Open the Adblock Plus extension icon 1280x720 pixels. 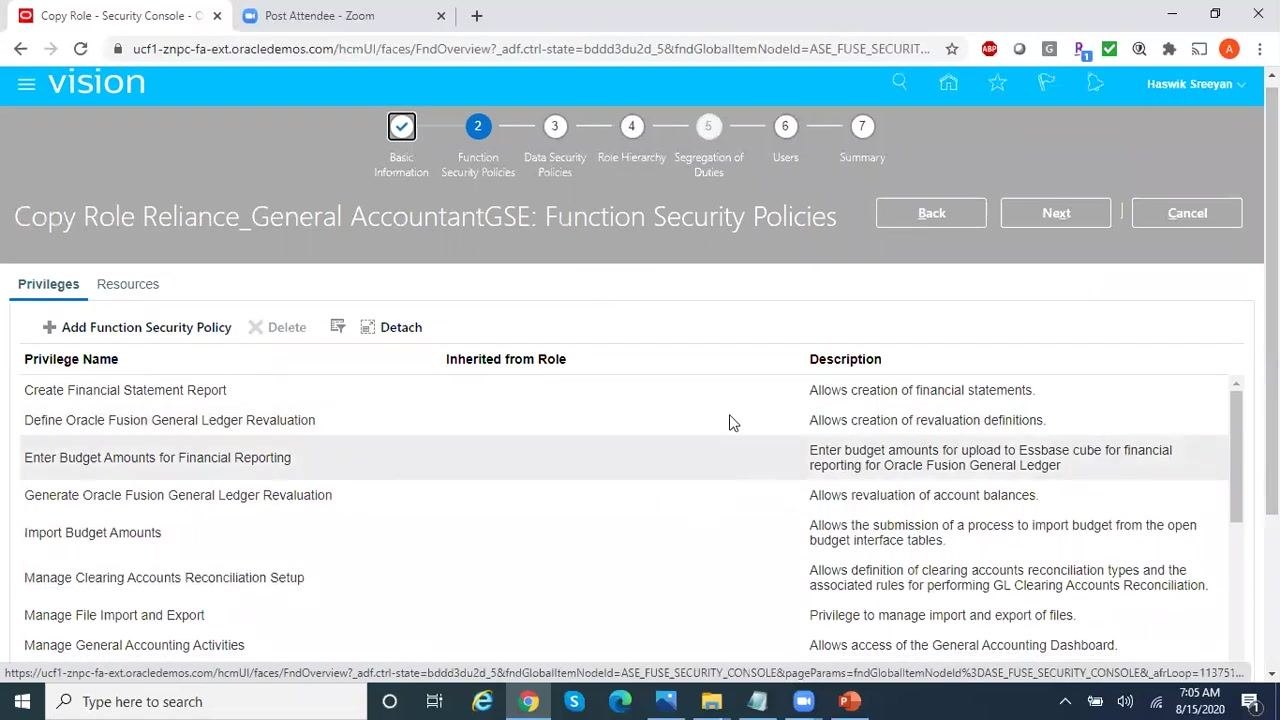pos(989,49)
